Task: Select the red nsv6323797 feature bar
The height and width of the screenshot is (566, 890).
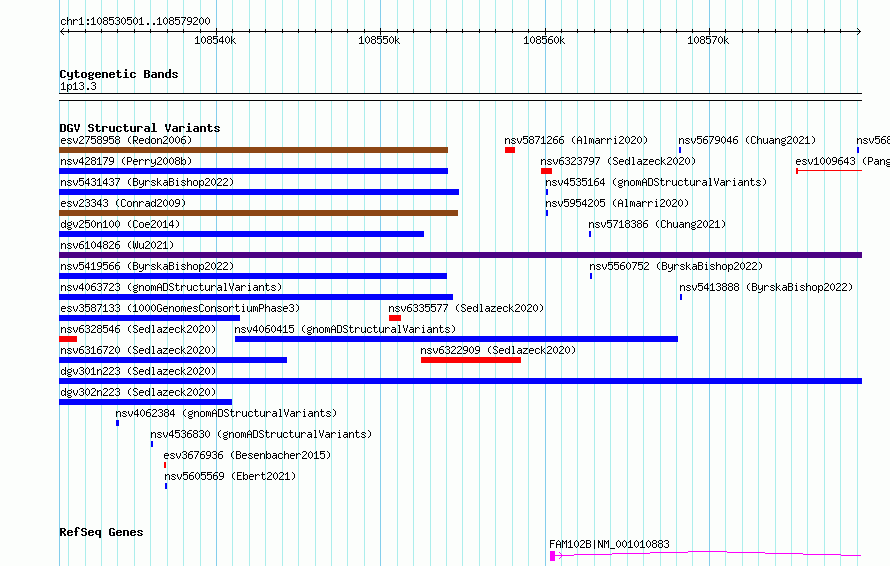Action: [547, 171]
